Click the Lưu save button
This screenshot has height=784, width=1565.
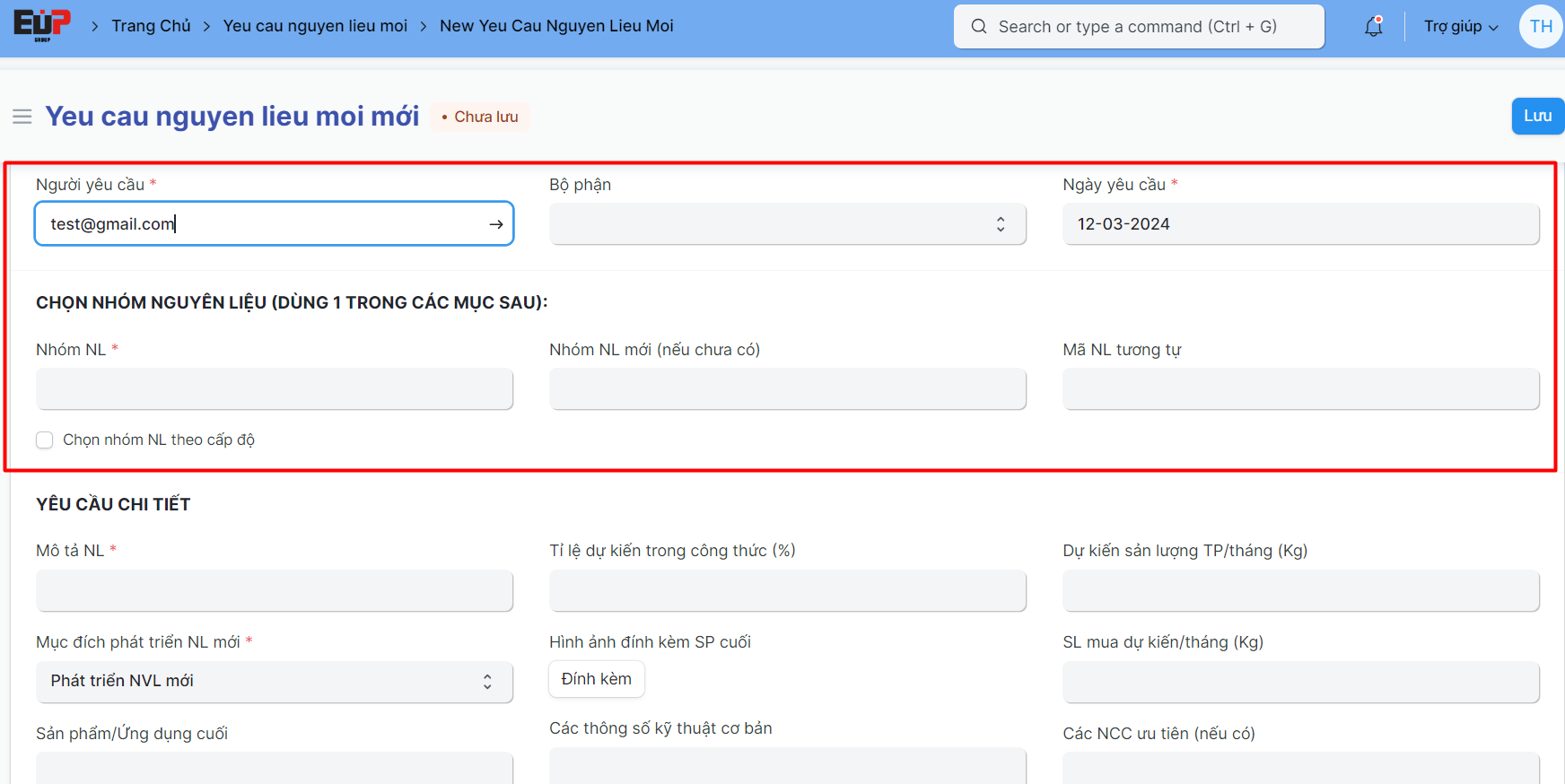click(1537, 117)
